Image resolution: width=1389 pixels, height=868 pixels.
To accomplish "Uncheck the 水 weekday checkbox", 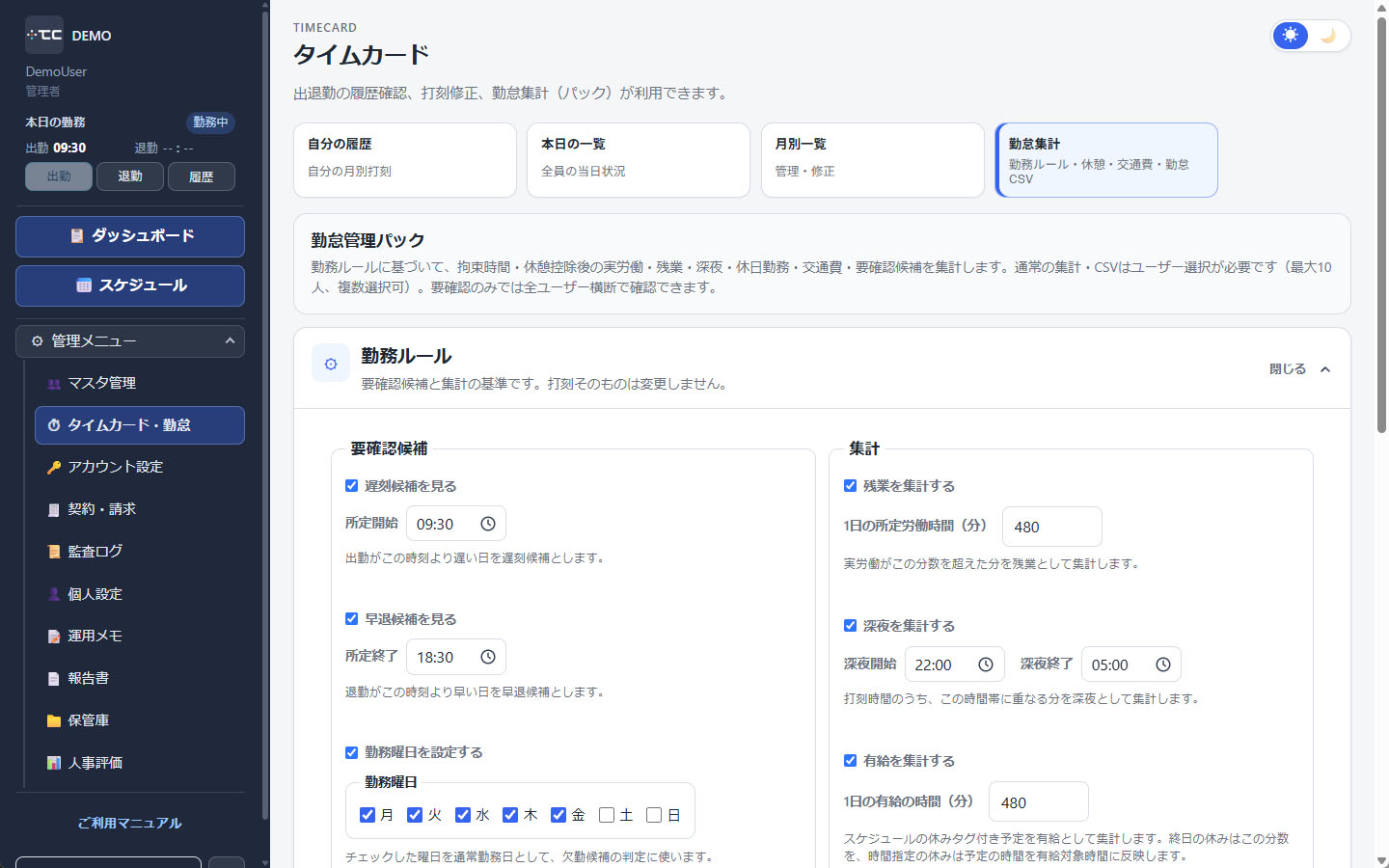I will 463,815.
